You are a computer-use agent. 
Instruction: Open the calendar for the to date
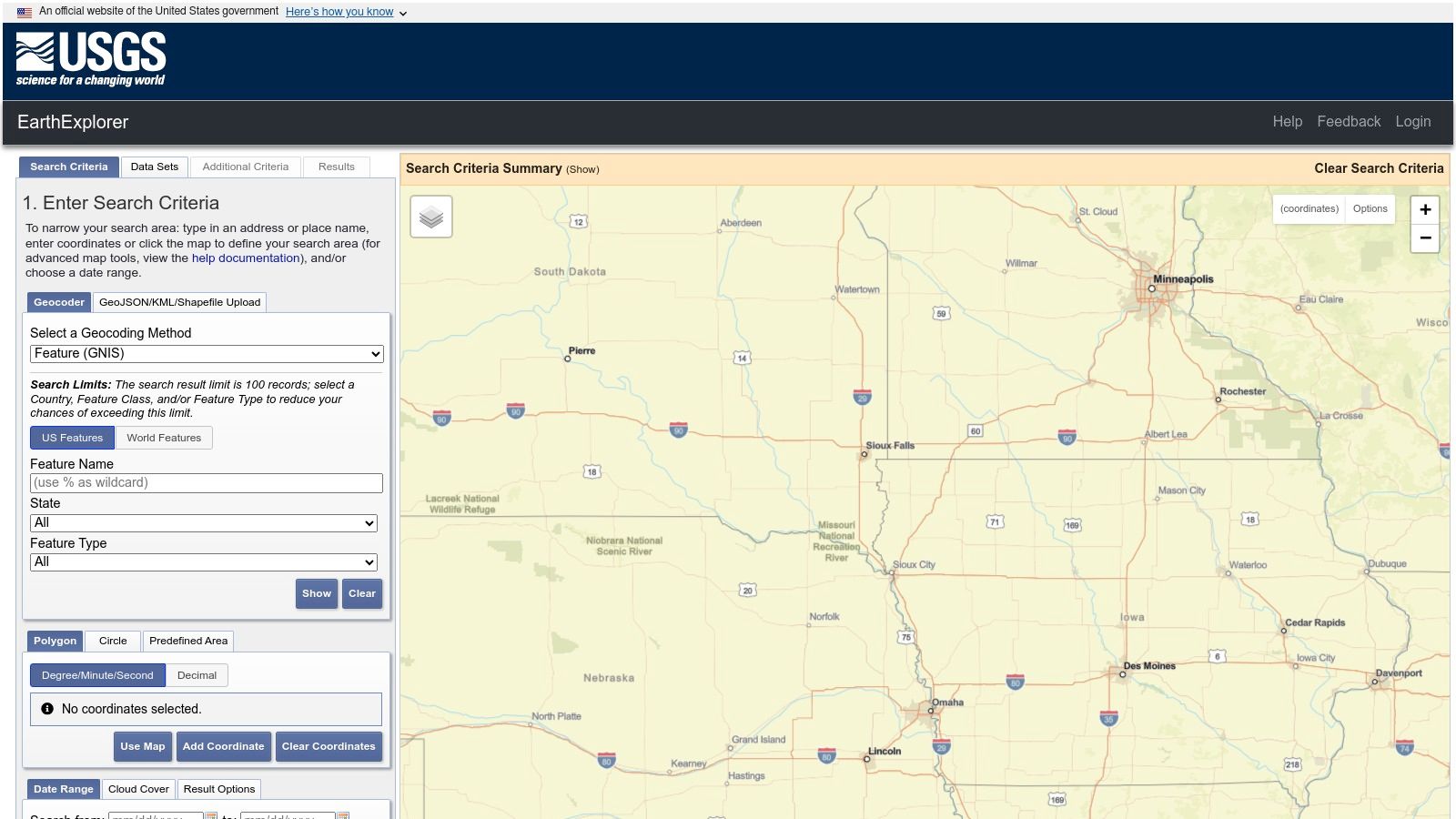(x=343, y=816)
